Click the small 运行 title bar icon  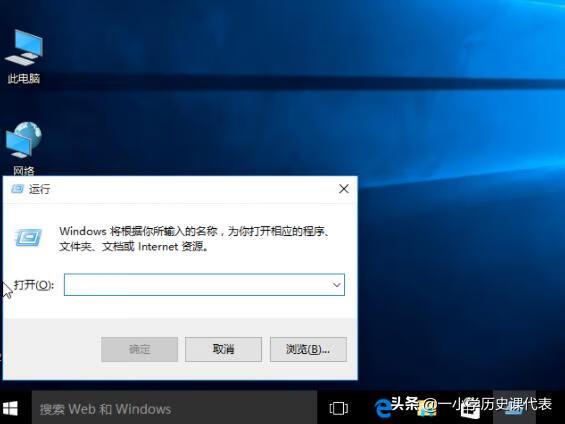click(17, 189)
